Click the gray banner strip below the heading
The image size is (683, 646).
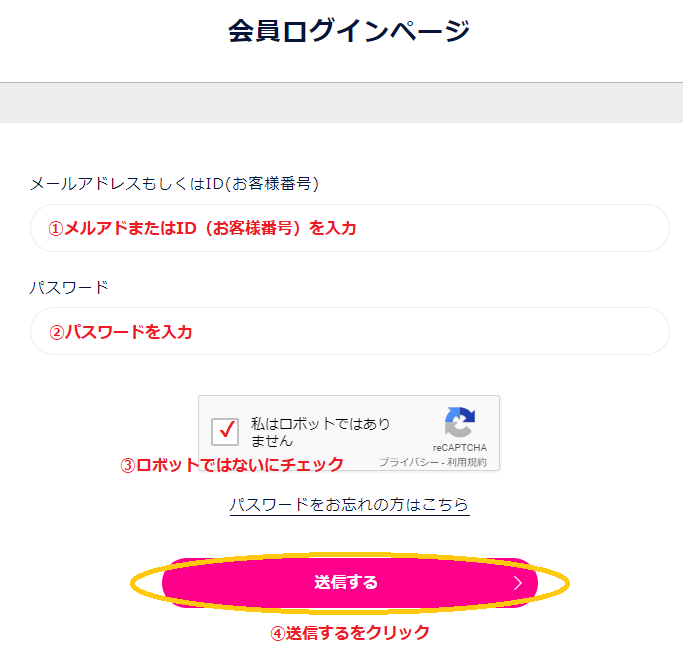tap(342, 102)
